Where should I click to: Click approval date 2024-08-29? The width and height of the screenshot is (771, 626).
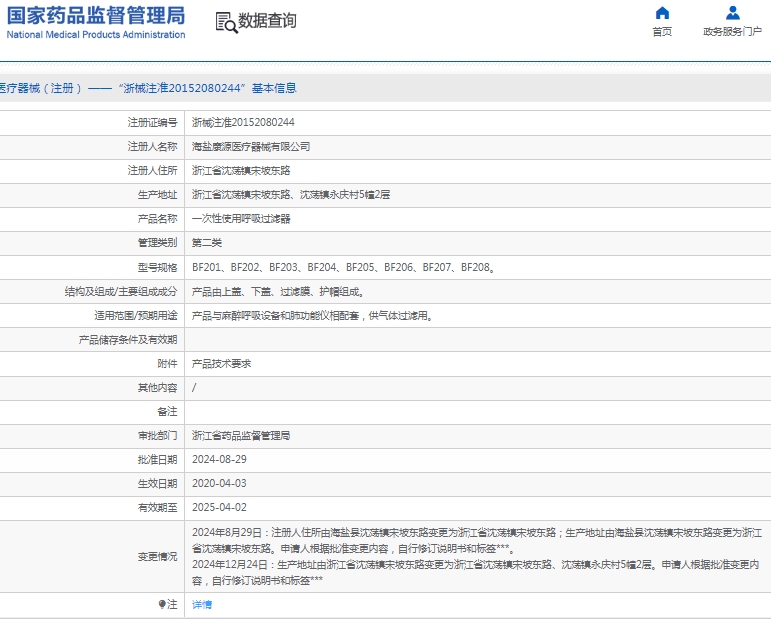point(219,460)
